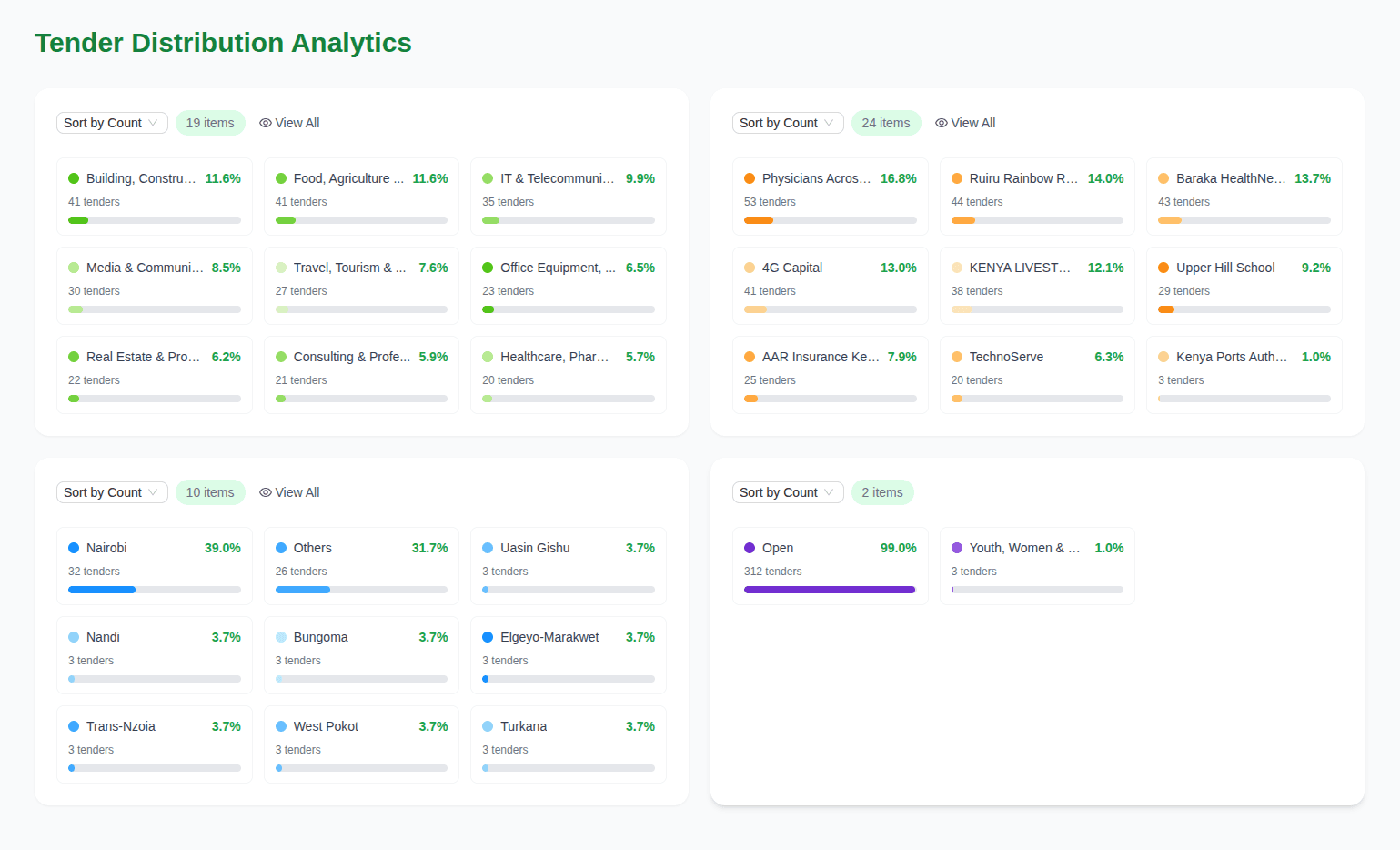The width and height of the screenshot is (1400, 850).
Task: Expand the Sort by Count dropdown above Physicians
Action: tap(788, 123)
